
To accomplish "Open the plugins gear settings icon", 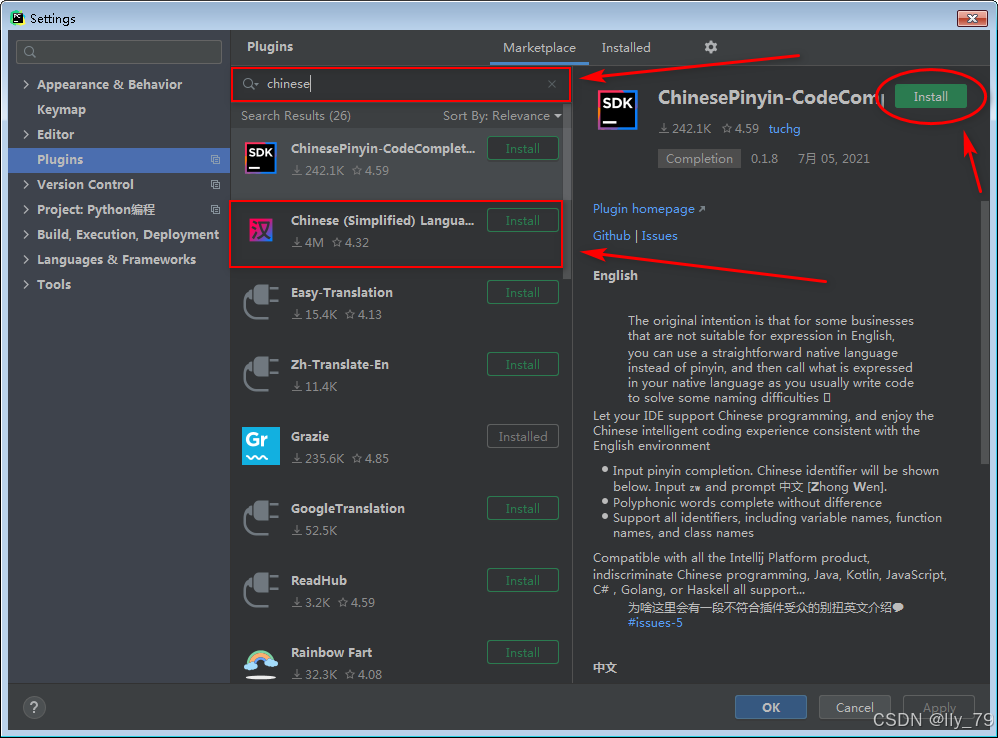I will 710,47.
